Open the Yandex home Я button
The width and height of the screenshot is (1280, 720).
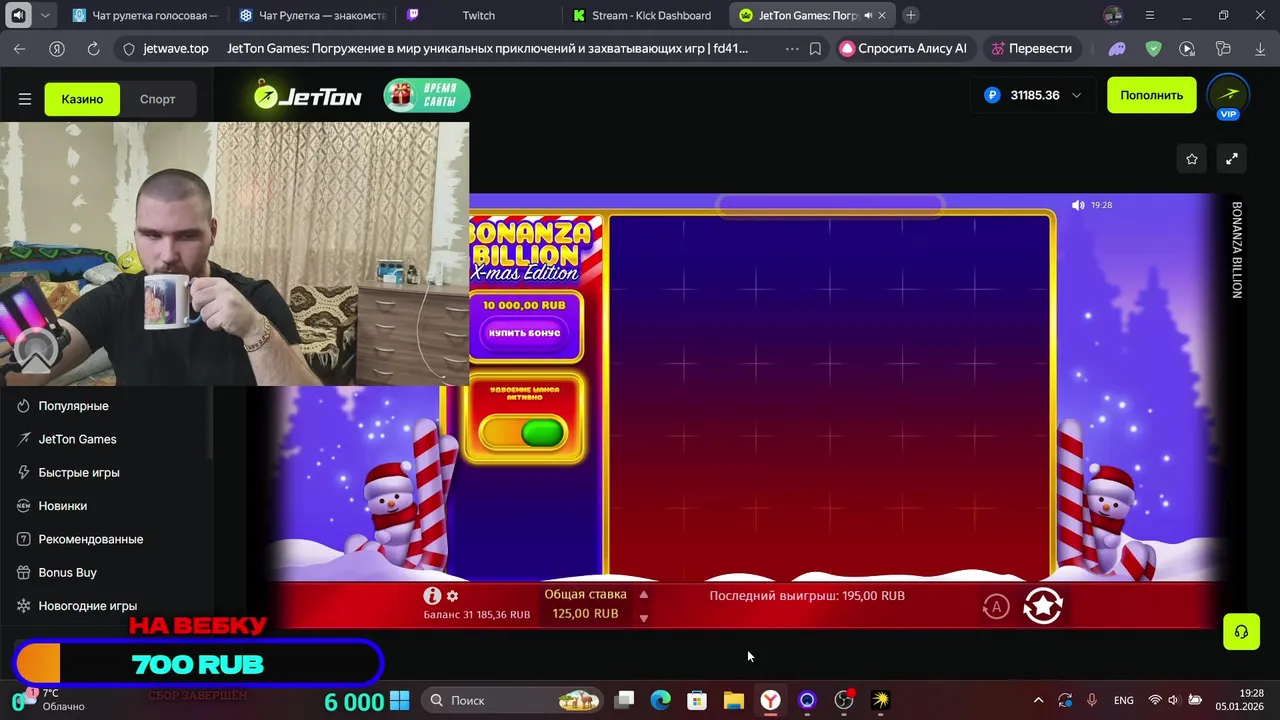(x=57, y=48)
